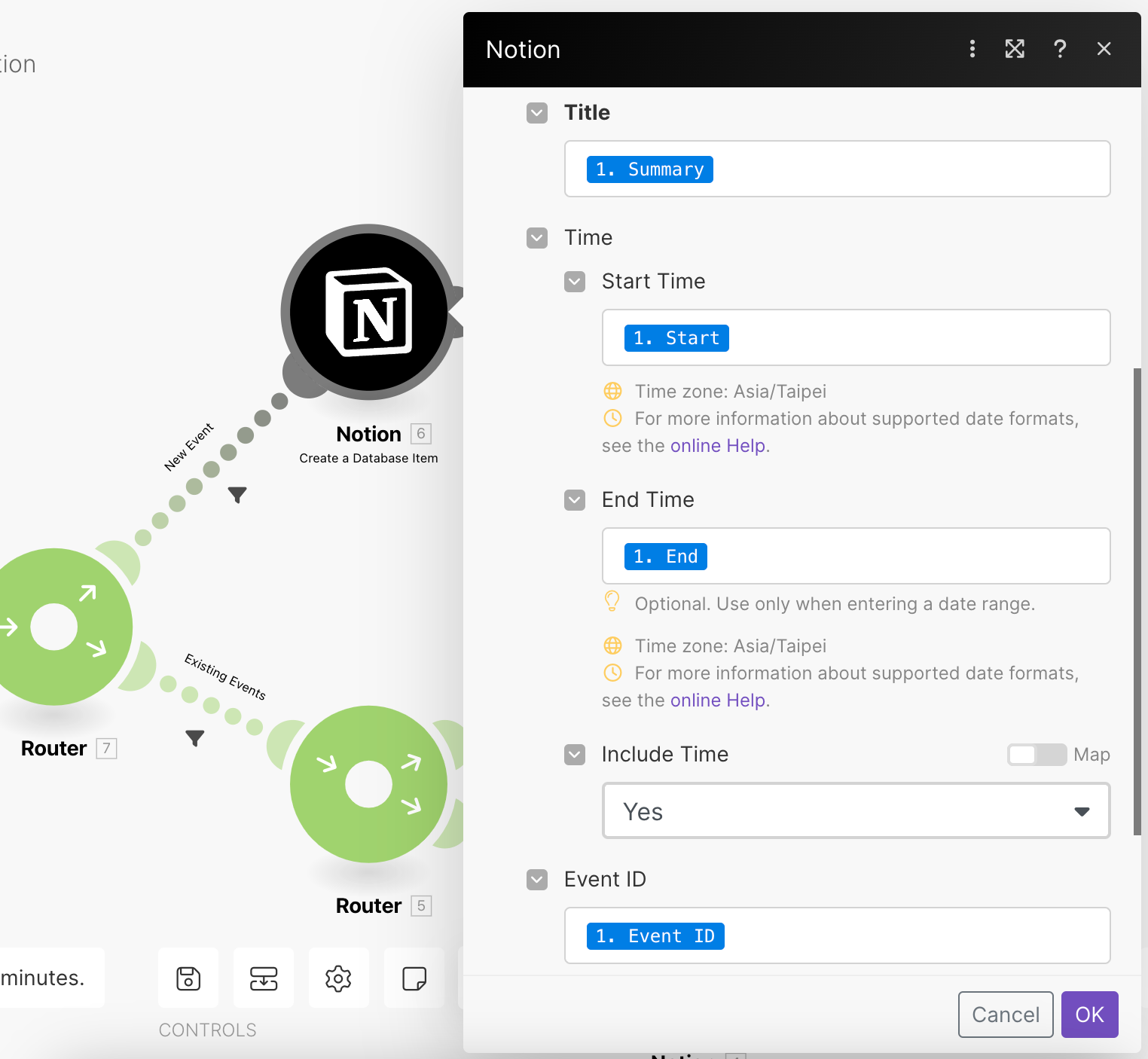Click the 'New Event' route label
The height and width of the screenshot is (1059, 1148).
[x=189, y=447]
